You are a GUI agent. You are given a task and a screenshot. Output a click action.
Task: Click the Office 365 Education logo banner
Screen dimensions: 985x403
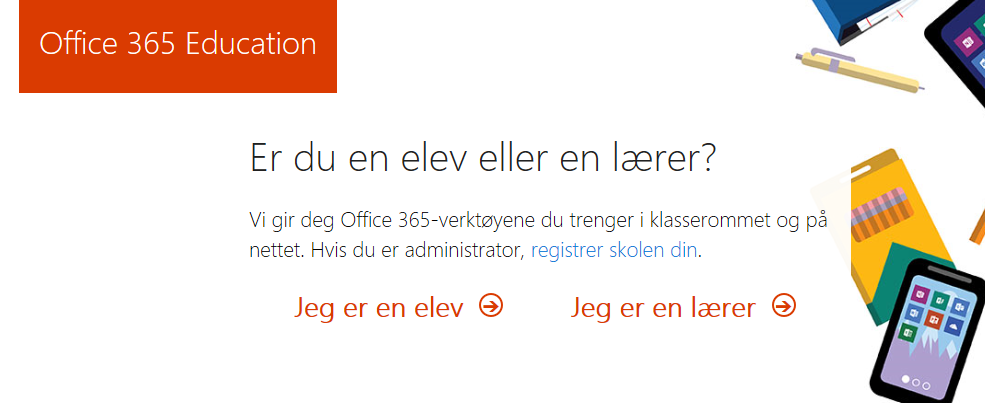point(178,45)
